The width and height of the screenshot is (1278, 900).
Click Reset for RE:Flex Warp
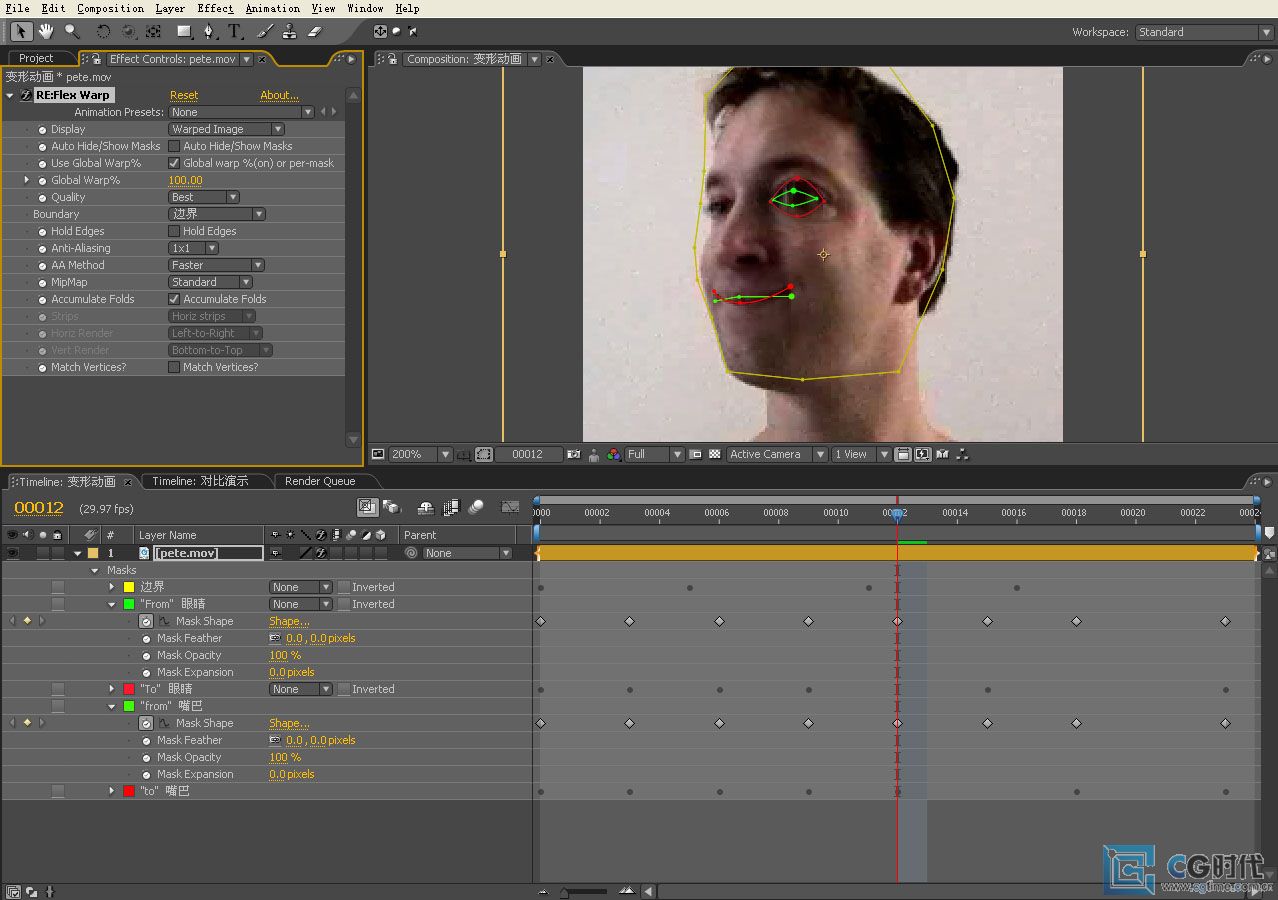pyautogui.click(x=184, y=96)
